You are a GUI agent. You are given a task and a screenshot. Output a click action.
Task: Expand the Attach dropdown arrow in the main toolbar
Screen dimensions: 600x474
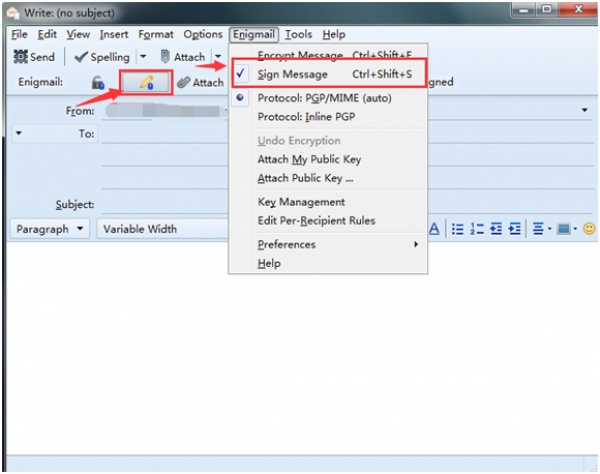point(218,57)
